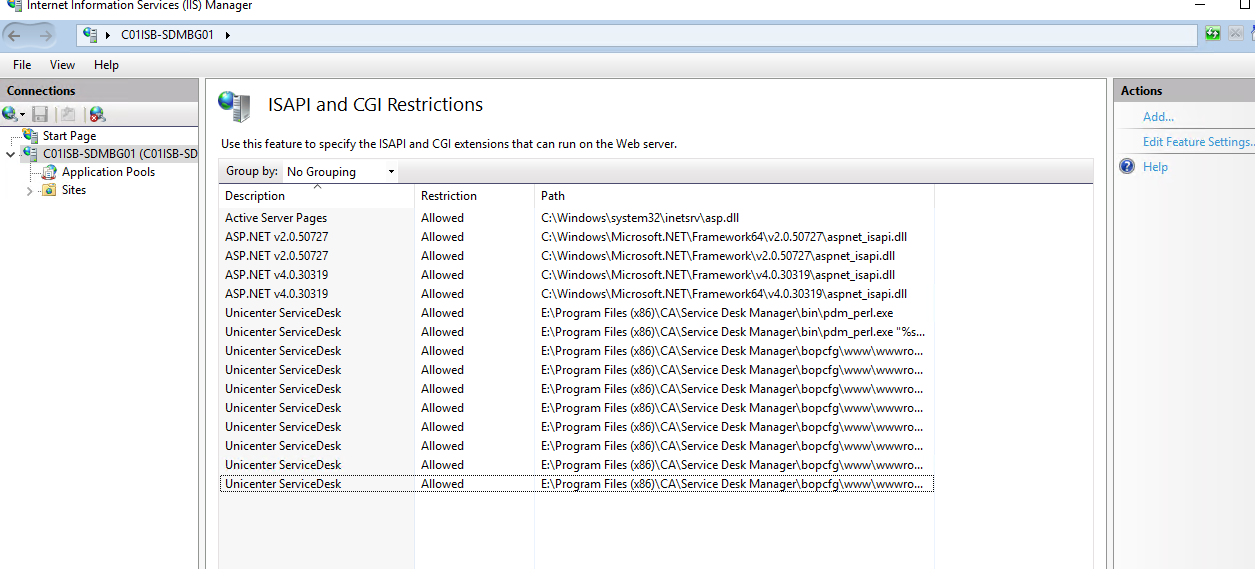
Task: Click the Delete Connection icon with red X
Action: (x=97, y=114)
